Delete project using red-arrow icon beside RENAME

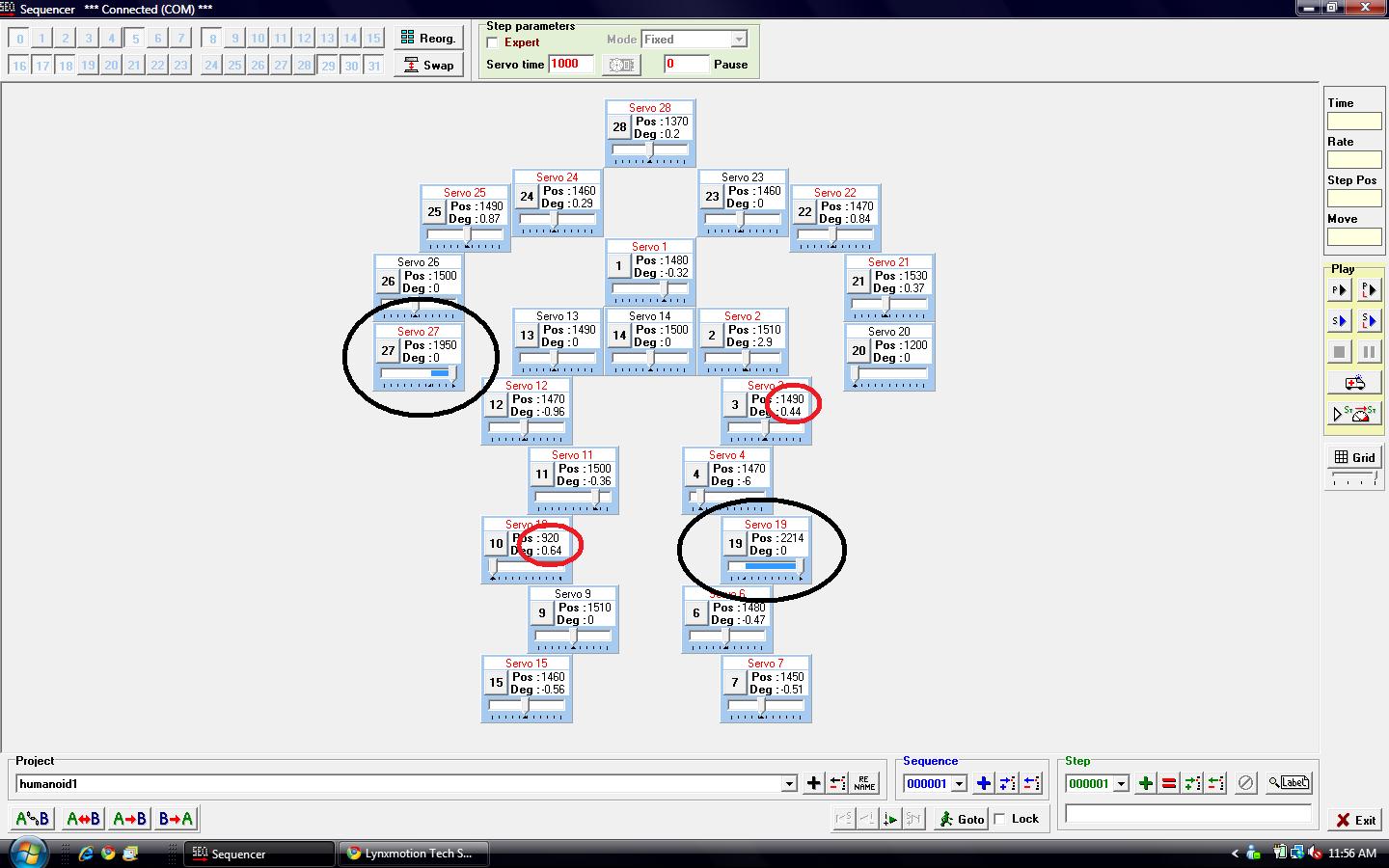pos(838,783)
